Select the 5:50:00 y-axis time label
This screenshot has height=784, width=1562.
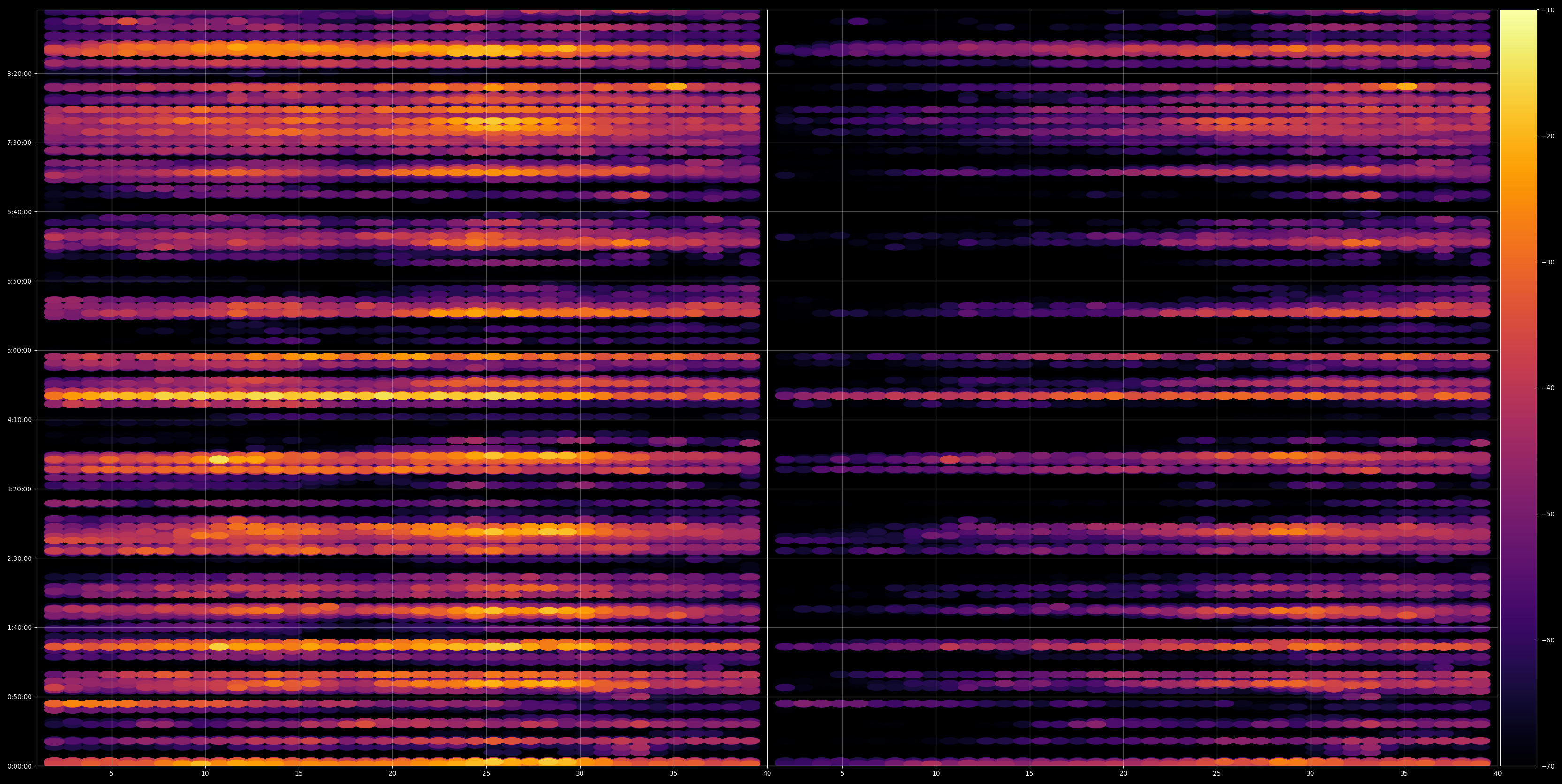tap(19, 281)
